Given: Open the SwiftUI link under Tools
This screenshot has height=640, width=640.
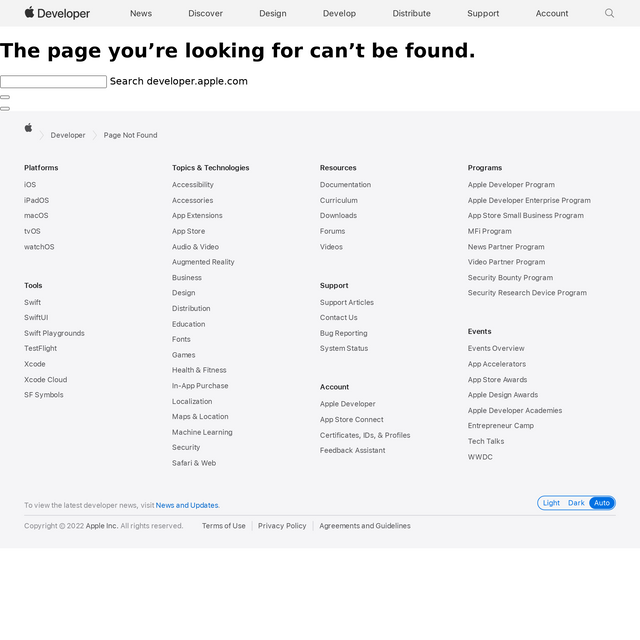Looking at the screenshot, I should [x=36, y=318].
